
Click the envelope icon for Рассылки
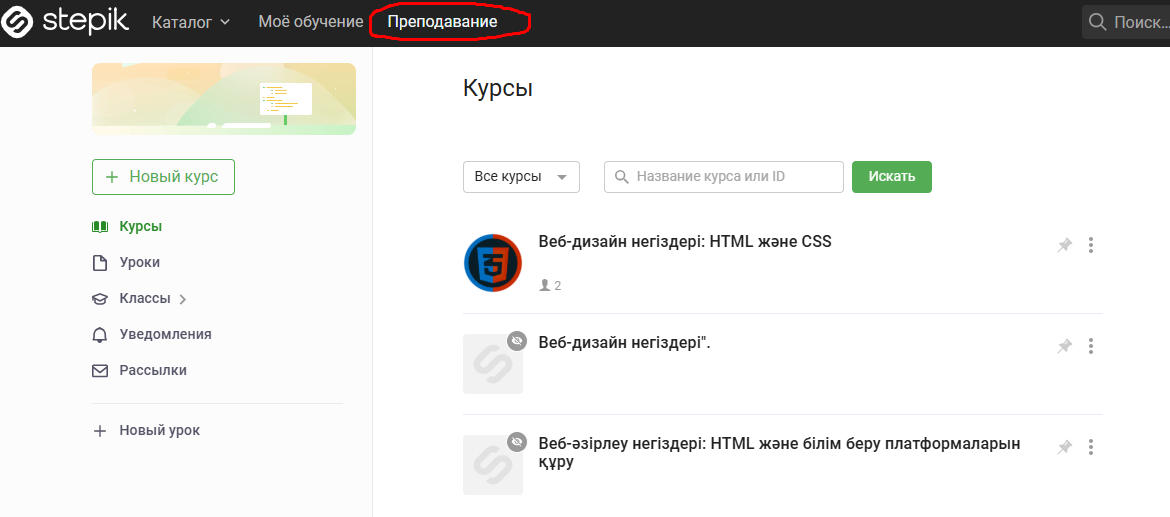coord(99,370)
